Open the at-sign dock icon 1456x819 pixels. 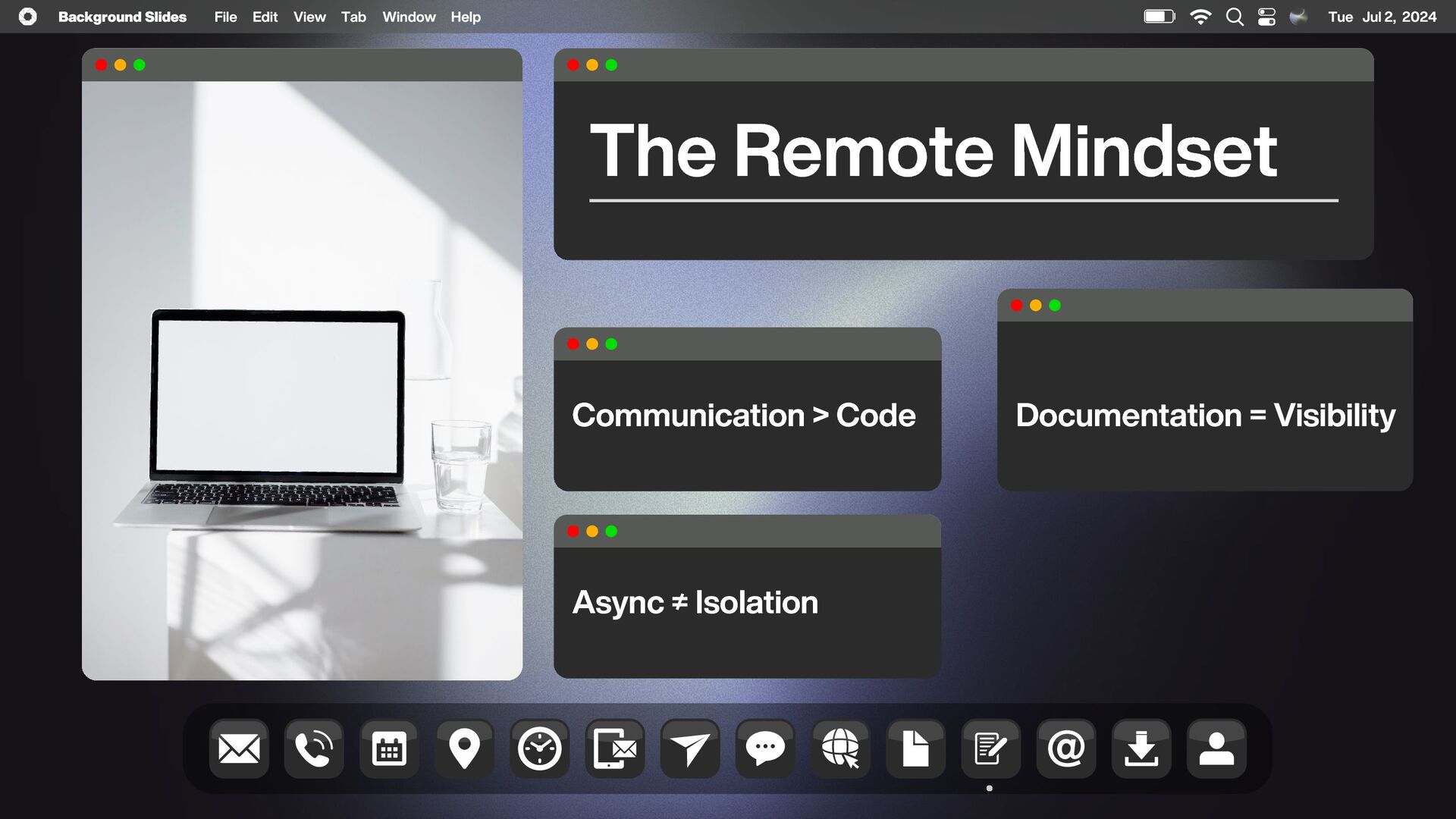[x=1065, y=749]
